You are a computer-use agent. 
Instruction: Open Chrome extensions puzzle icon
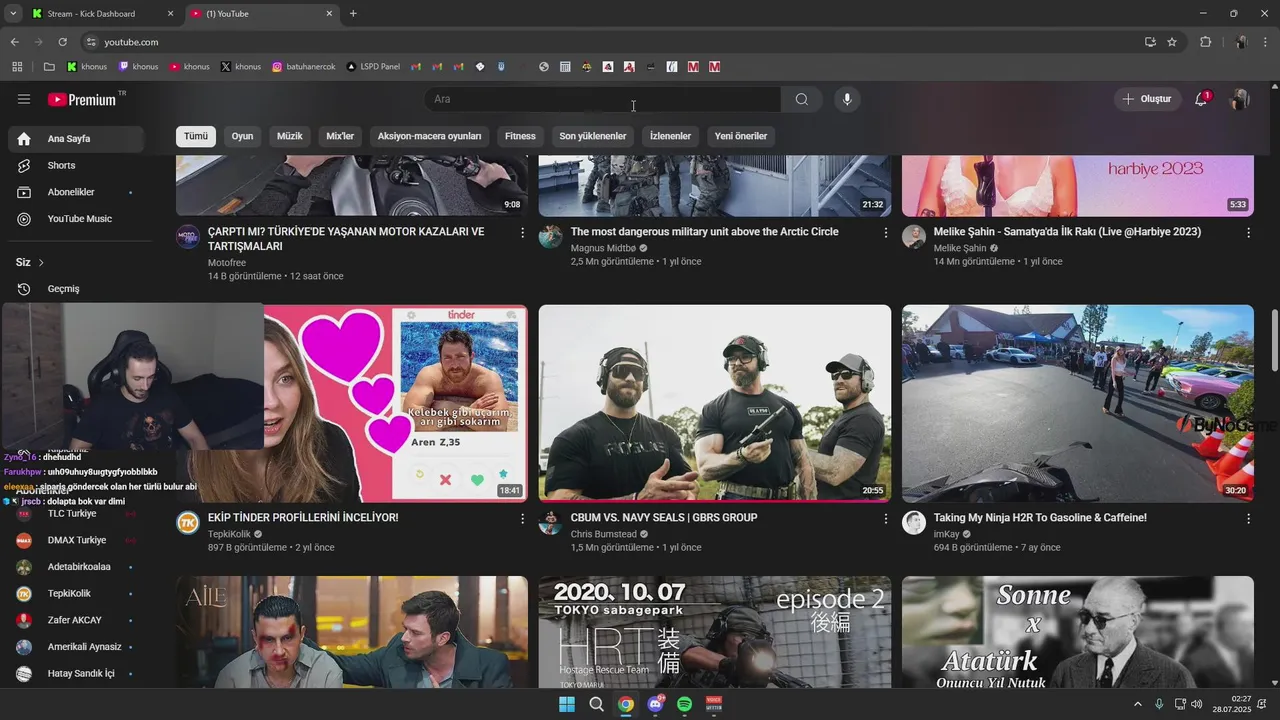(1205, 42)
